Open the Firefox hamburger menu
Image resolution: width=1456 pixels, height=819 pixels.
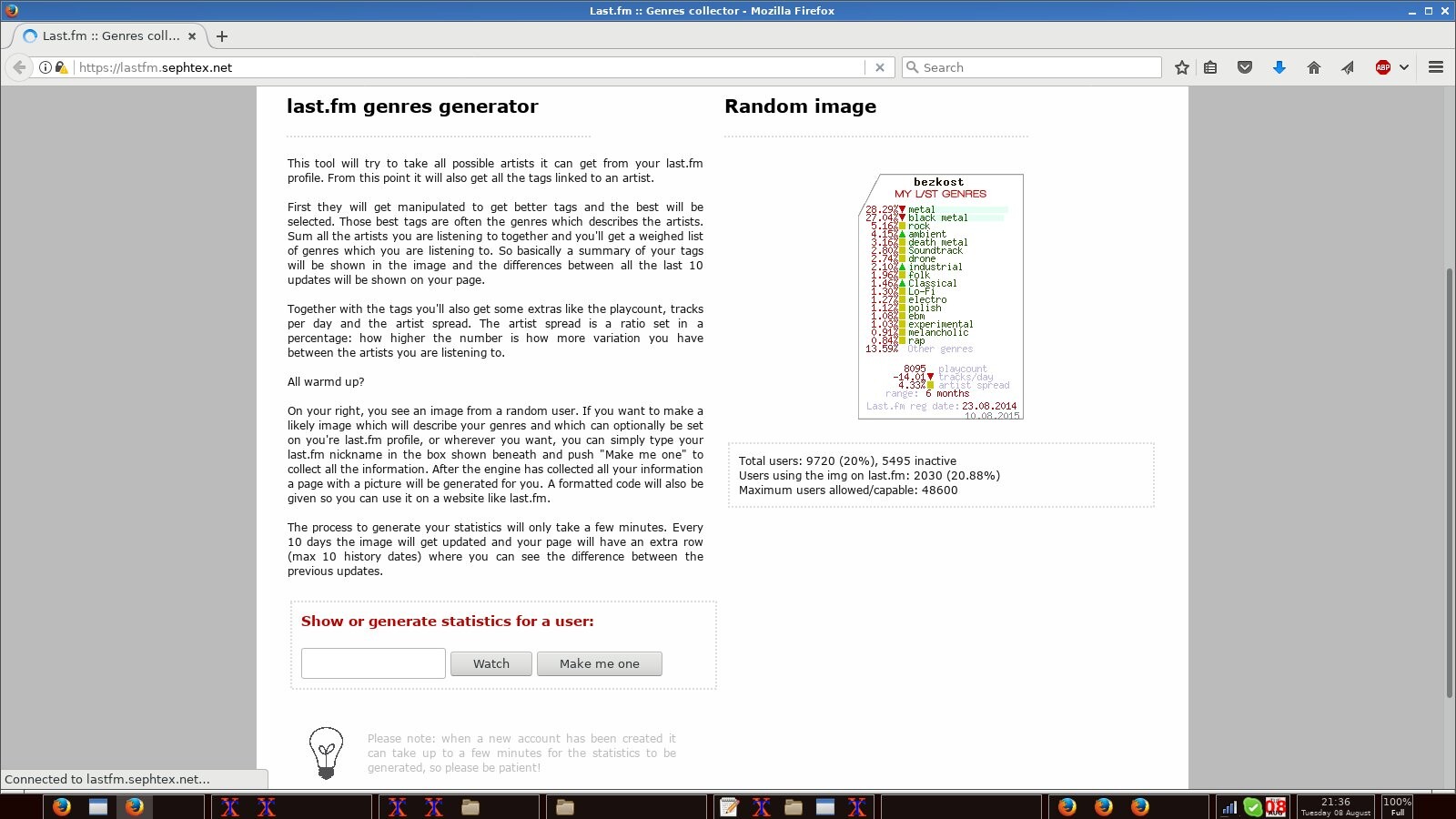point(1436,67)
